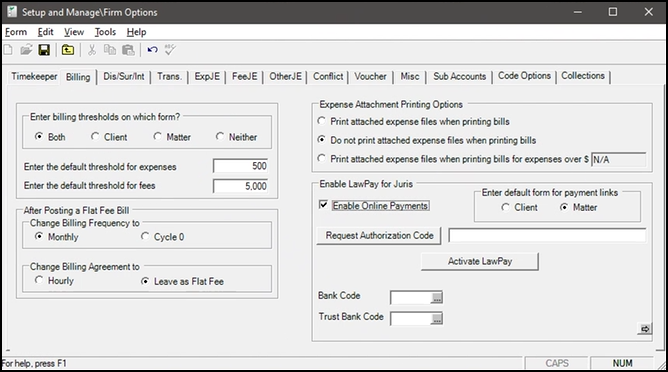668x372 pixels.
Task: Click the arrow icon at the panel's bottom right
Action: (x=645, y=329)
